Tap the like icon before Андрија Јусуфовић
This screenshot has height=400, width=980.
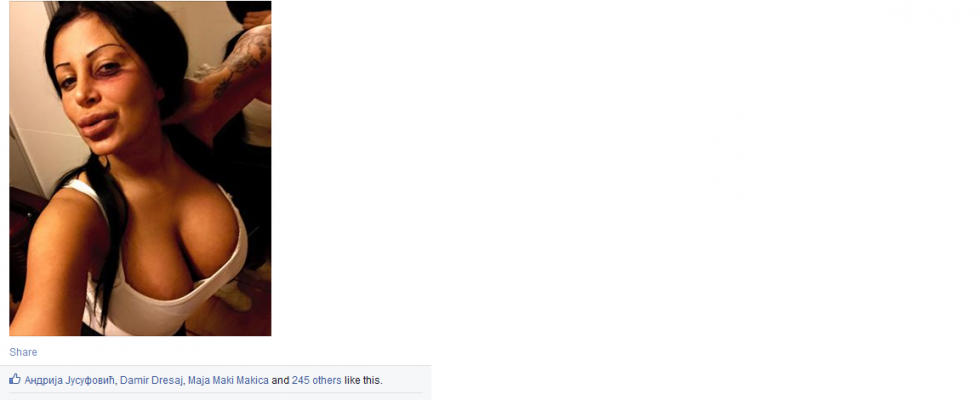(14, 379)
